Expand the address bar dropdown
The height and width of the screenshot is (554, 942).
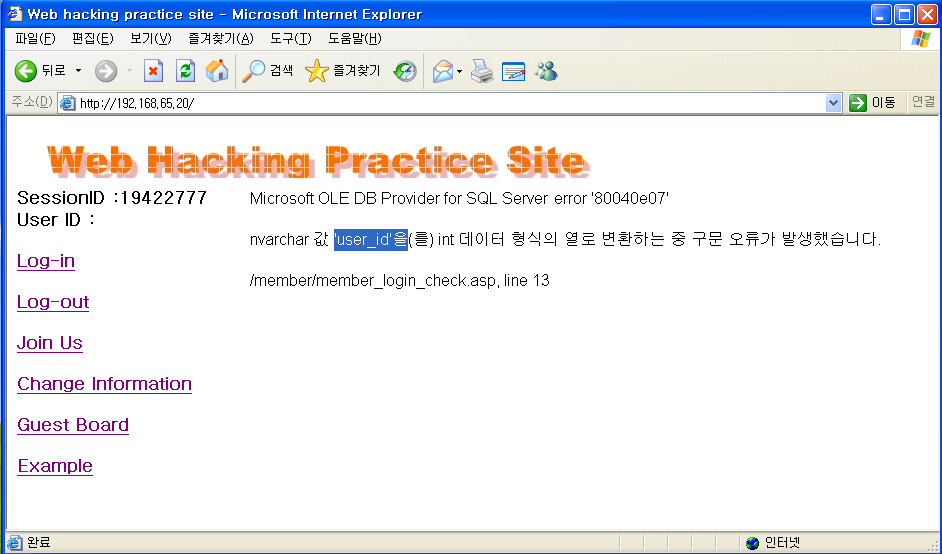pos(833,103)
